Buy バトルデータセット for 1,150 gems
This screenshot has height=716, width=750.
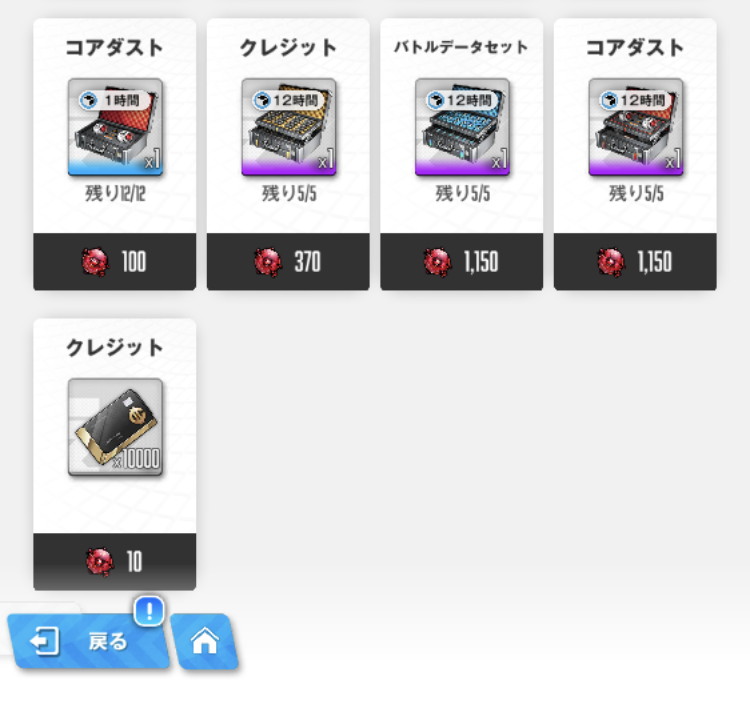[x=462, y=262]
